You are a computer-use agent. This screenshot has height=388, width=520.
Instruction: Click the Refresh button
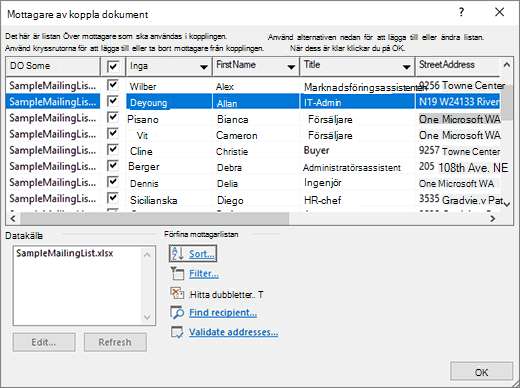coord(115,342)
